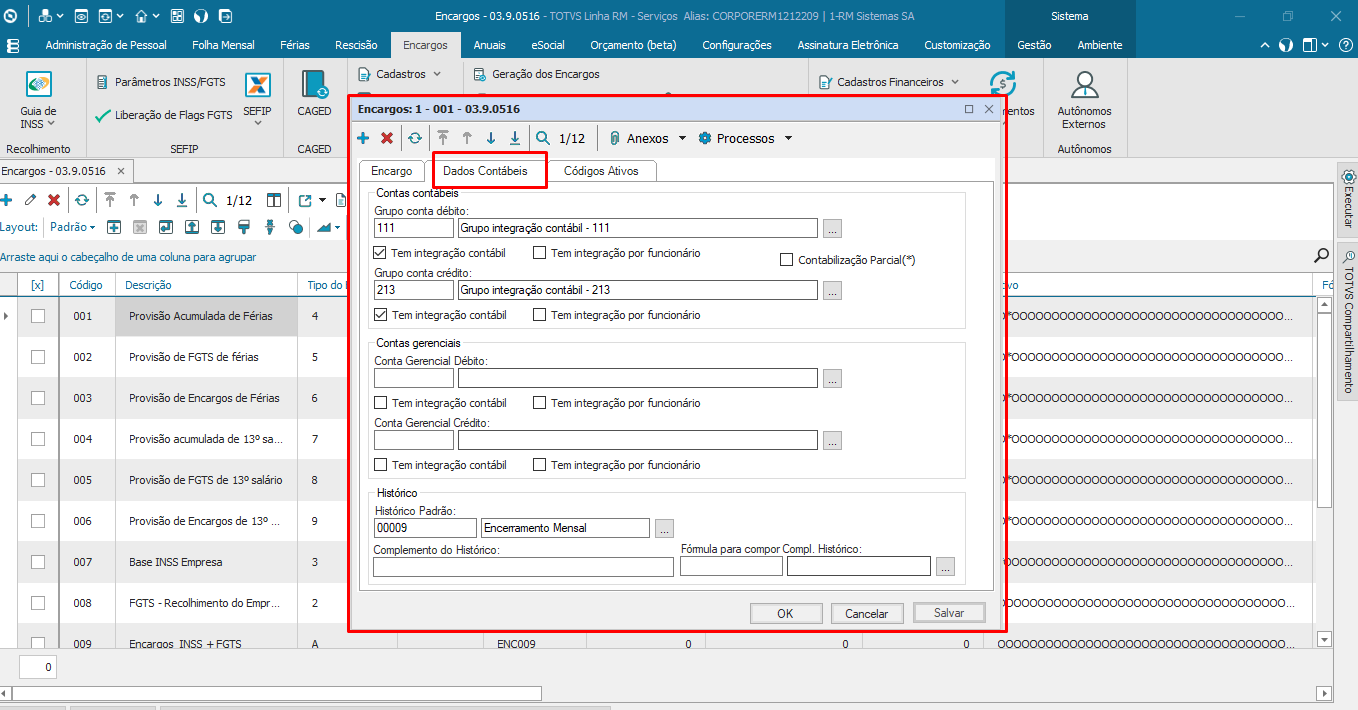This screenshot has height=710, width=1358.
Task: Enable Tem integração contábil under Conta Gerencial Débito
Action: [380, 403]
